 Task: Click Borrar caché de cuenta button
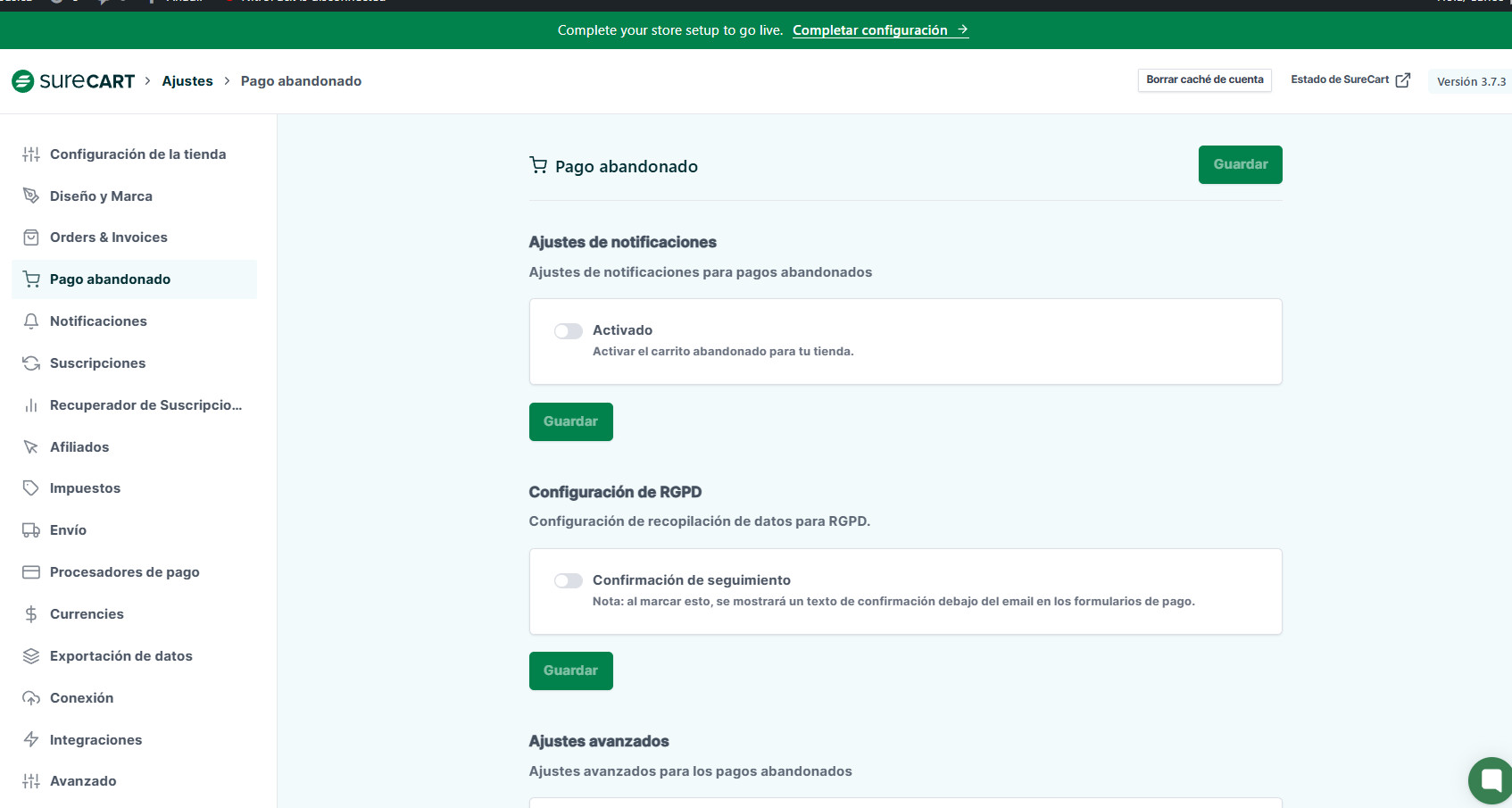pyautogui.click(x=1204, y=80)
